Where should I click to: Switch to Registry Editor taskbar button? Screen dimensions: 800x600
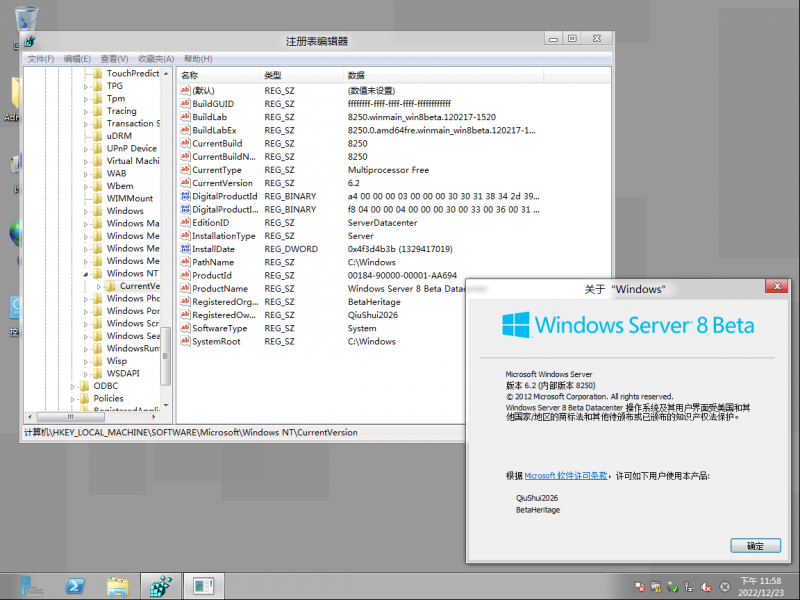pos(161,586)
